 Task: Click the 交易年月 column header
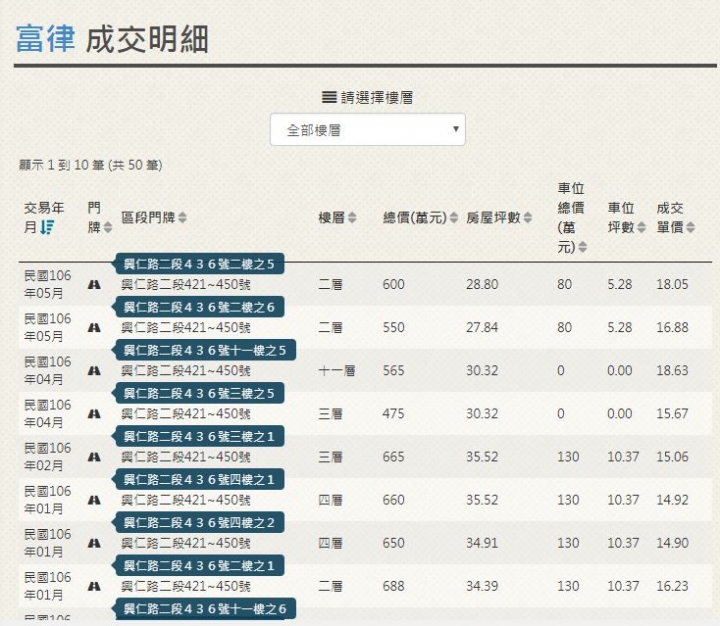point(44,217)
